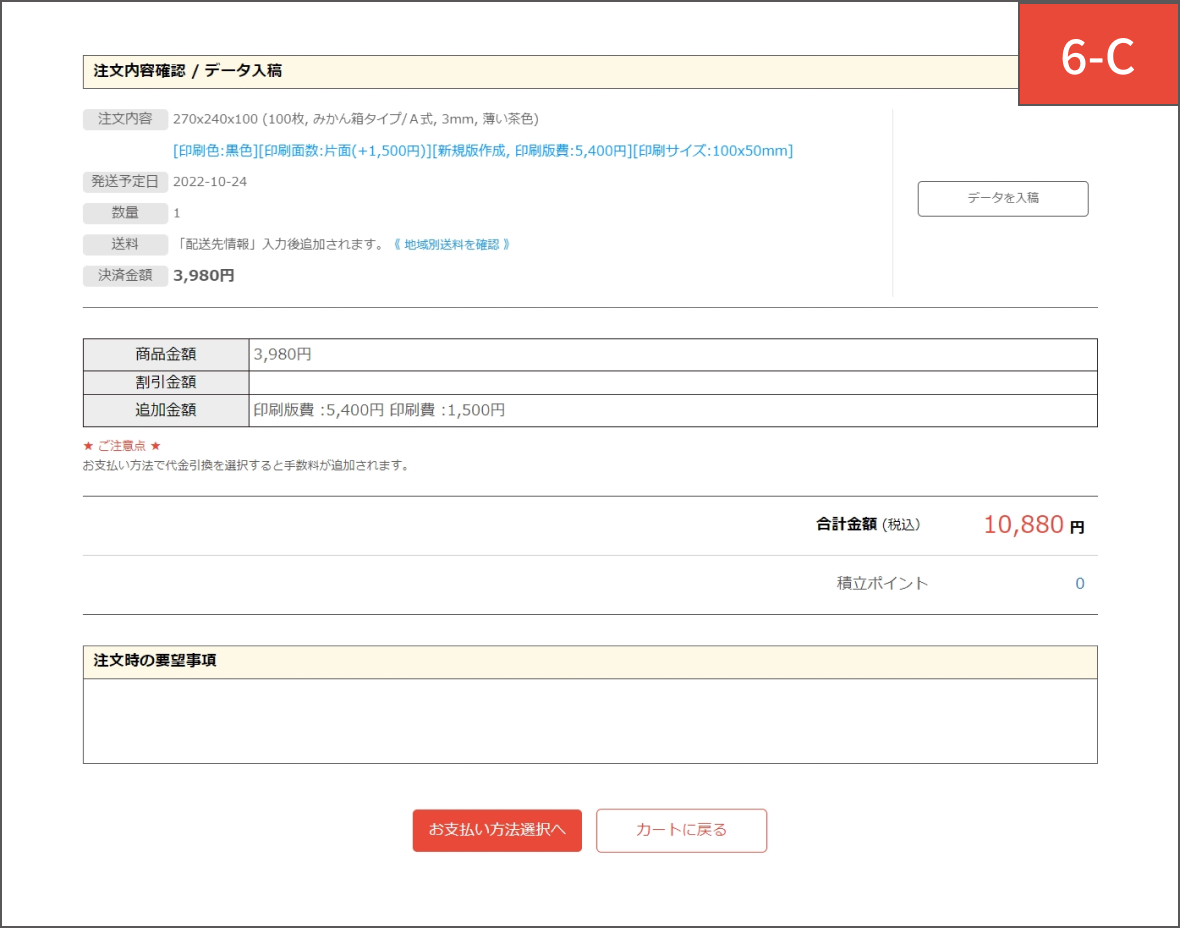1180x928 pixels.
Task: Select order description 270x240x100 text
Action: (355, 119)
